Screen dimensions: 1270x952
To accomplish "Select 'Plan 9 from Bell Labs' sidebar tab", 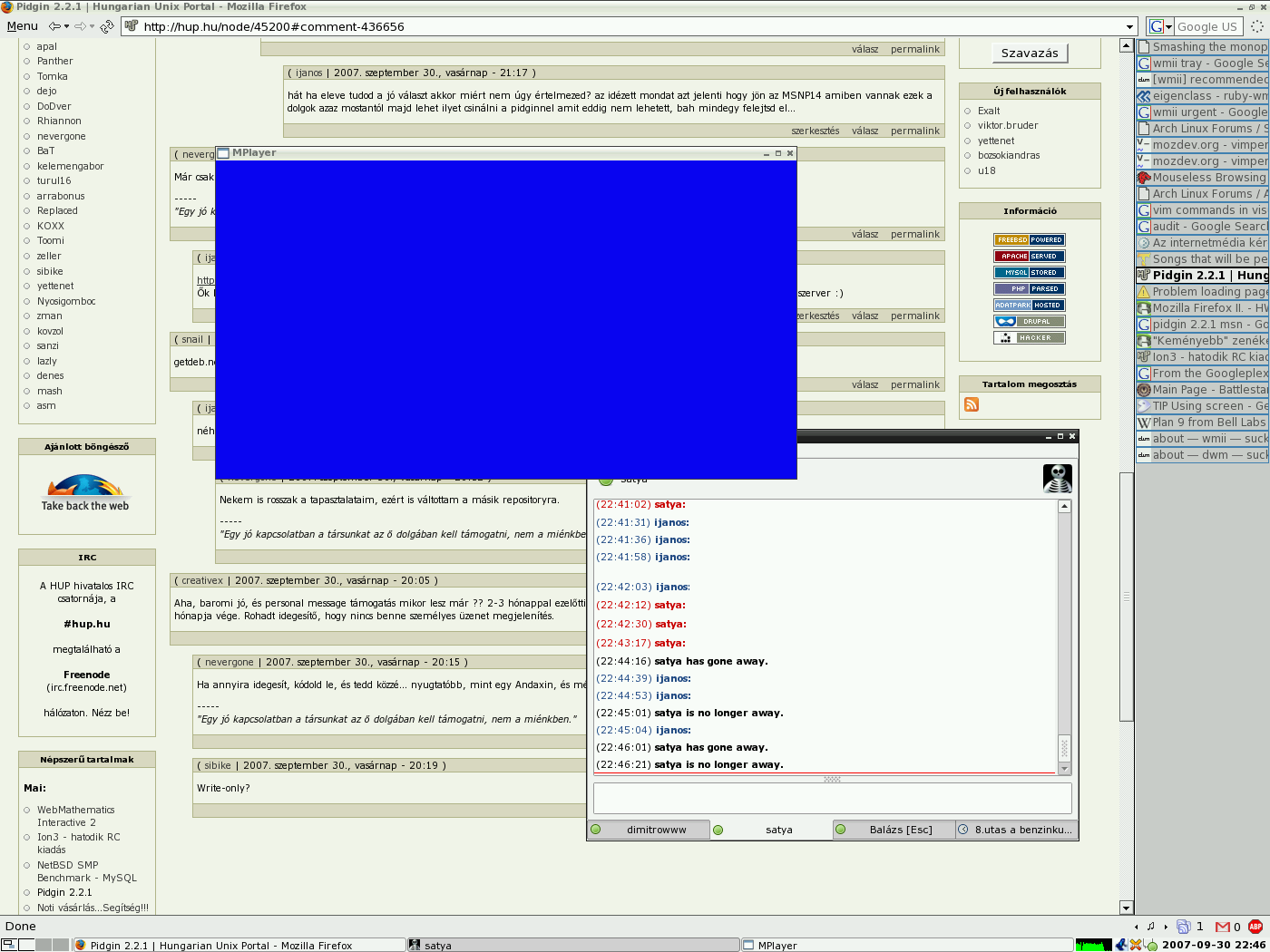I will (1207, 423).
